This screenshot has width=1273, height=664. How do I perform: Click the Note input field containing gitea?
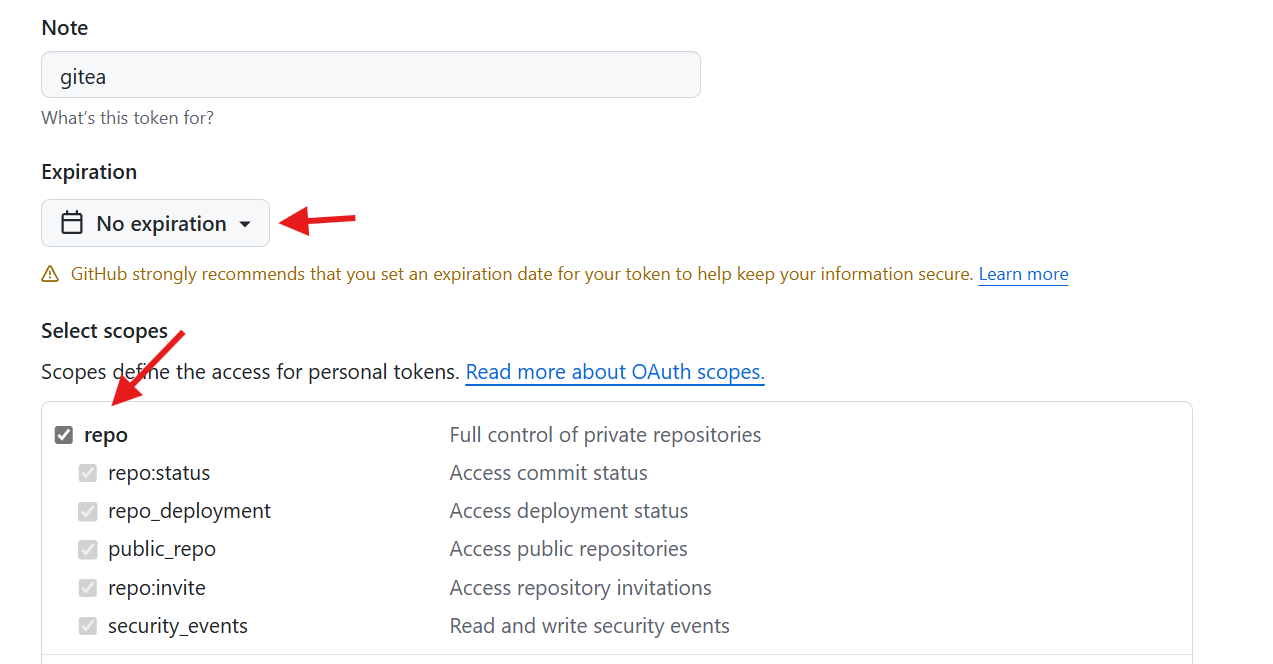tap(370, 75)
